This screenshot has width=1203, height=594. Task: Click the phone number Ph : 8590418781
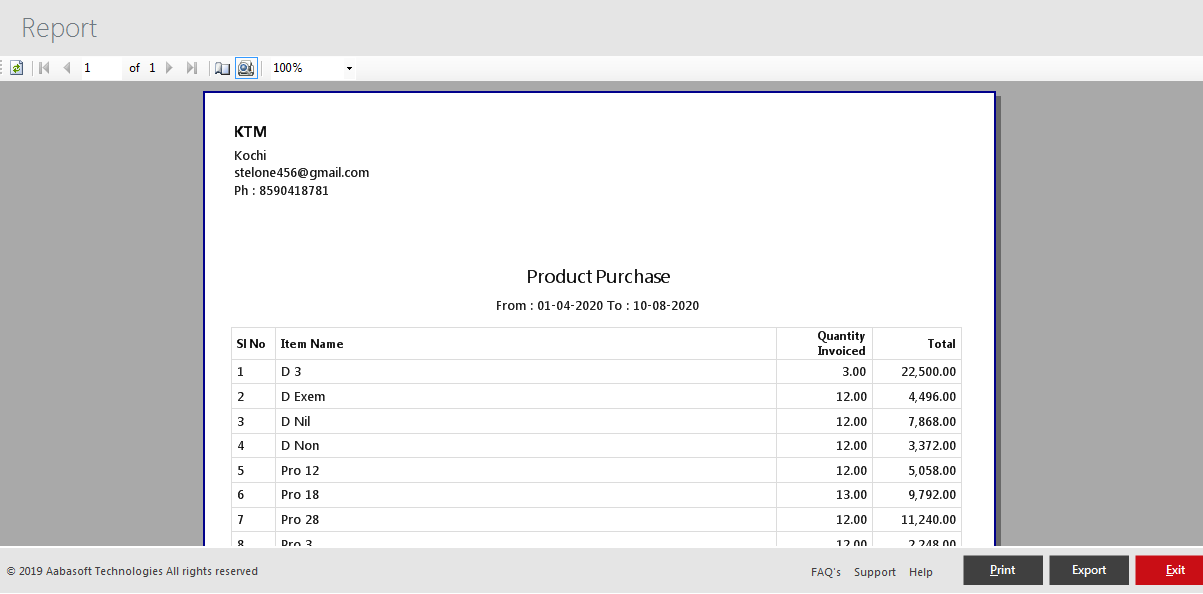coord(281,191)
